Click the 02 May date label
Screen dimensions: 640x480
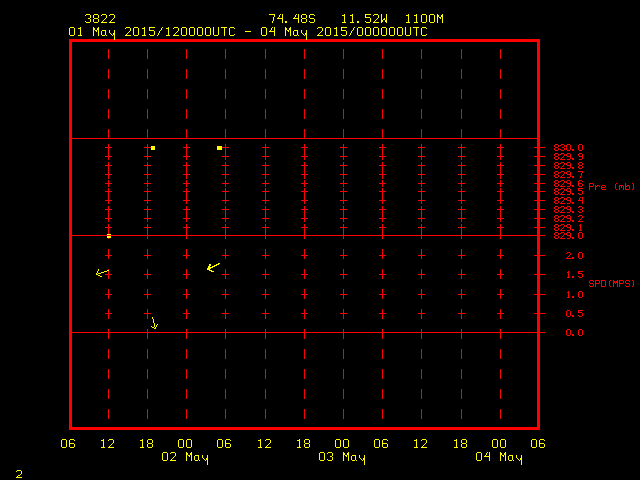(185, 458)
